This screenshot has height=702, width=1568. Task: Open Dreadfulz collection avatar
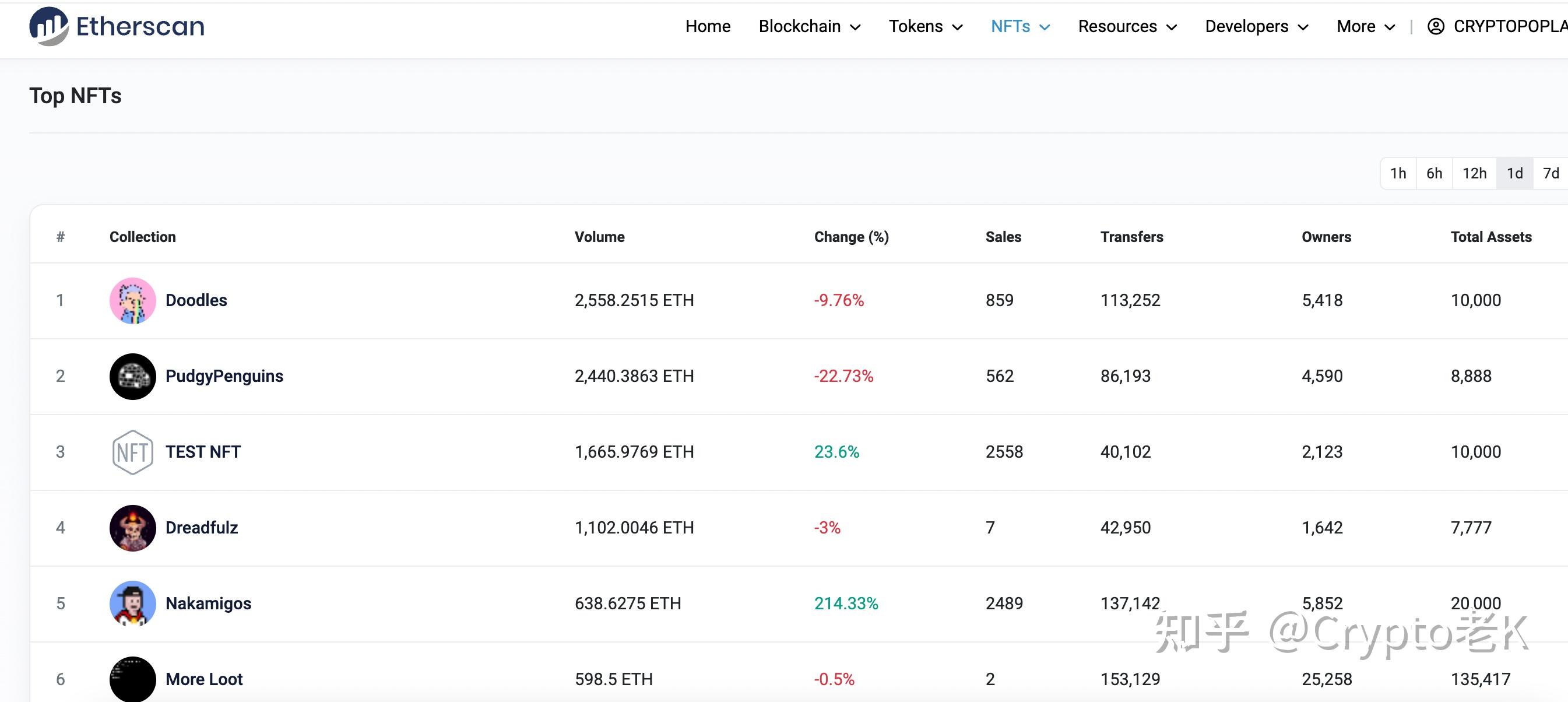133,528
